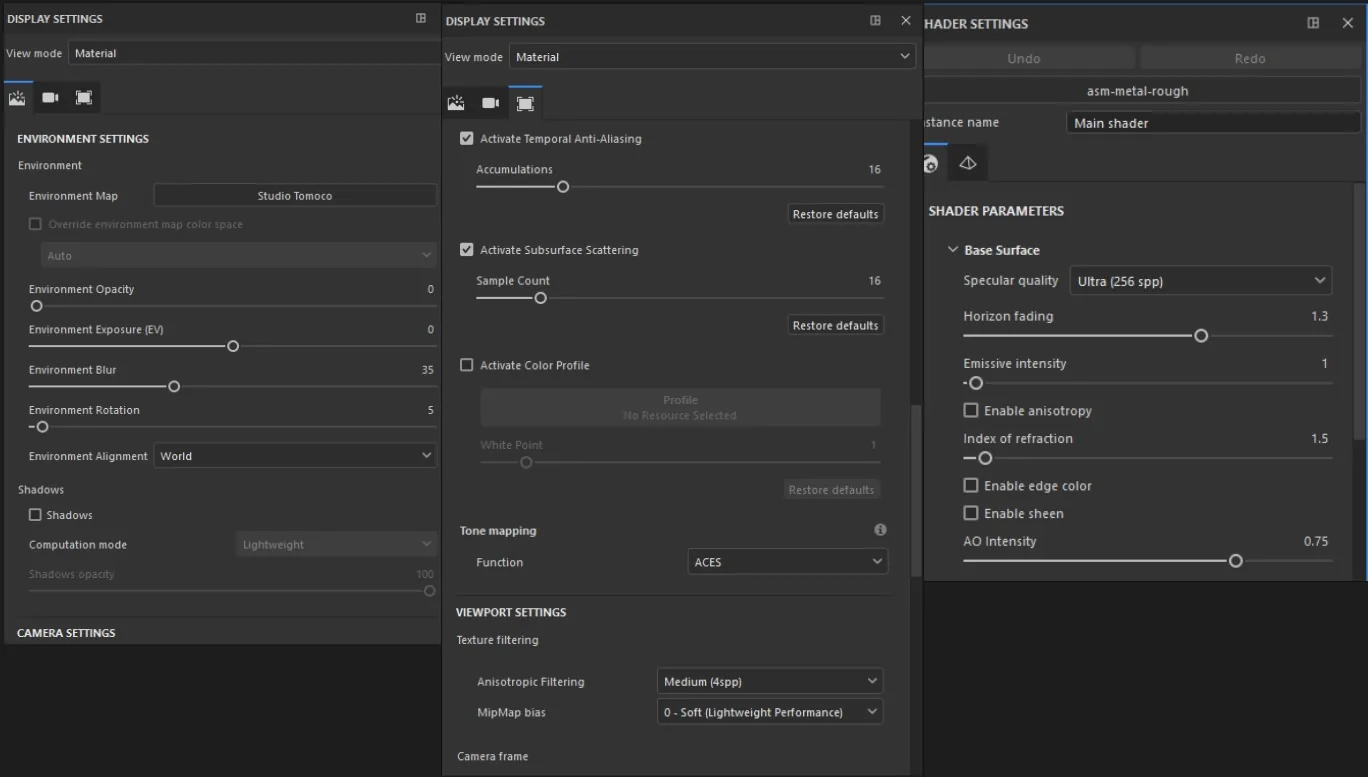Click the Horizon fading value 1.3
This screenshot has width=1368, height=777.
[x=1320, y=316]
